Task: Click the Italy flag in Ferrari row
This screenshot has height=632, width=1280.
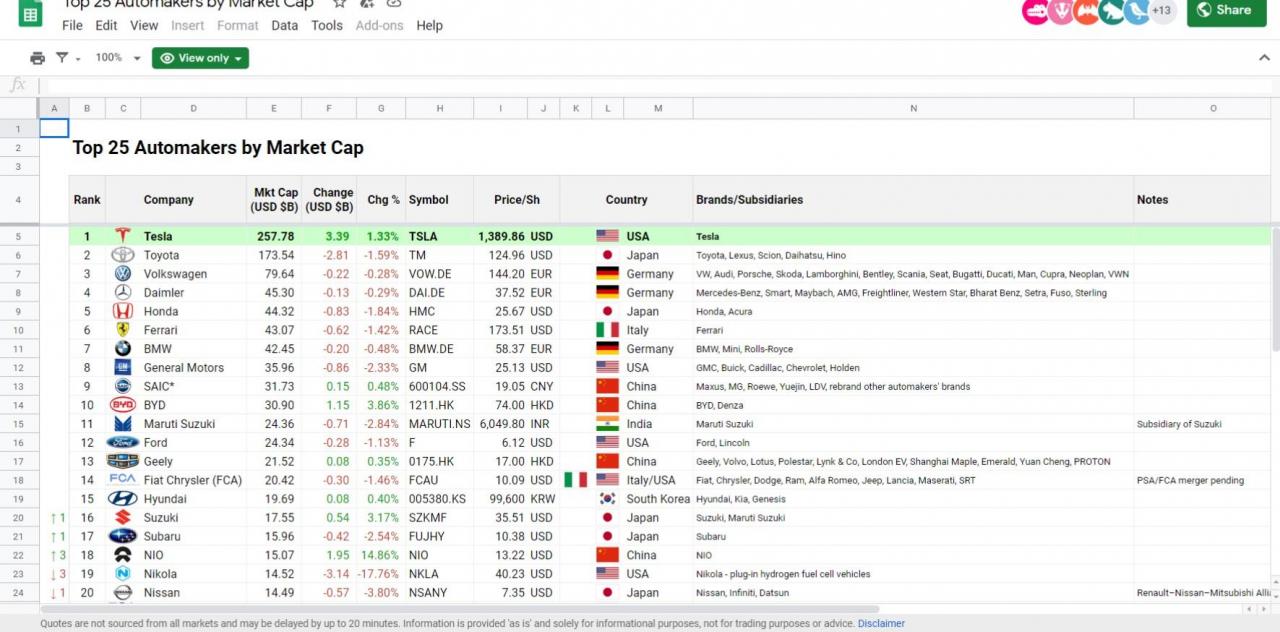Action: (607, 330)
